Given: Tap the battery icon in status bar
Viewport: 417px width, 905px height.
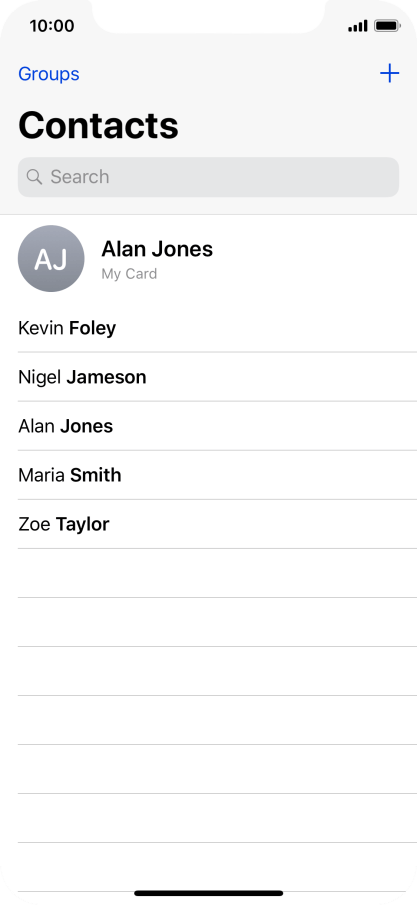Looking at the screenshot, I should click(387, 26).
